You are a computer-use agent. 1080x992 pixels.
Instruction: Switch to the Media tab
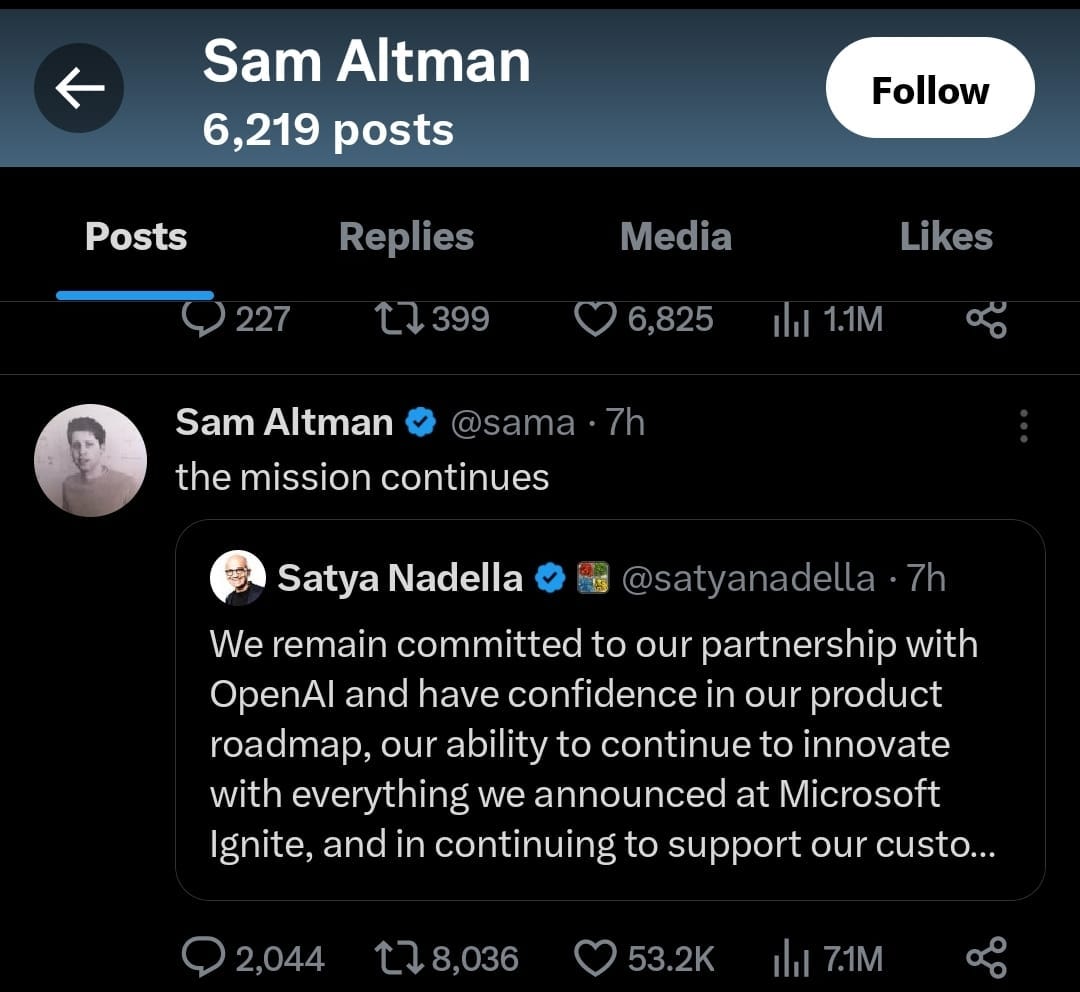(x=675, y=237)
